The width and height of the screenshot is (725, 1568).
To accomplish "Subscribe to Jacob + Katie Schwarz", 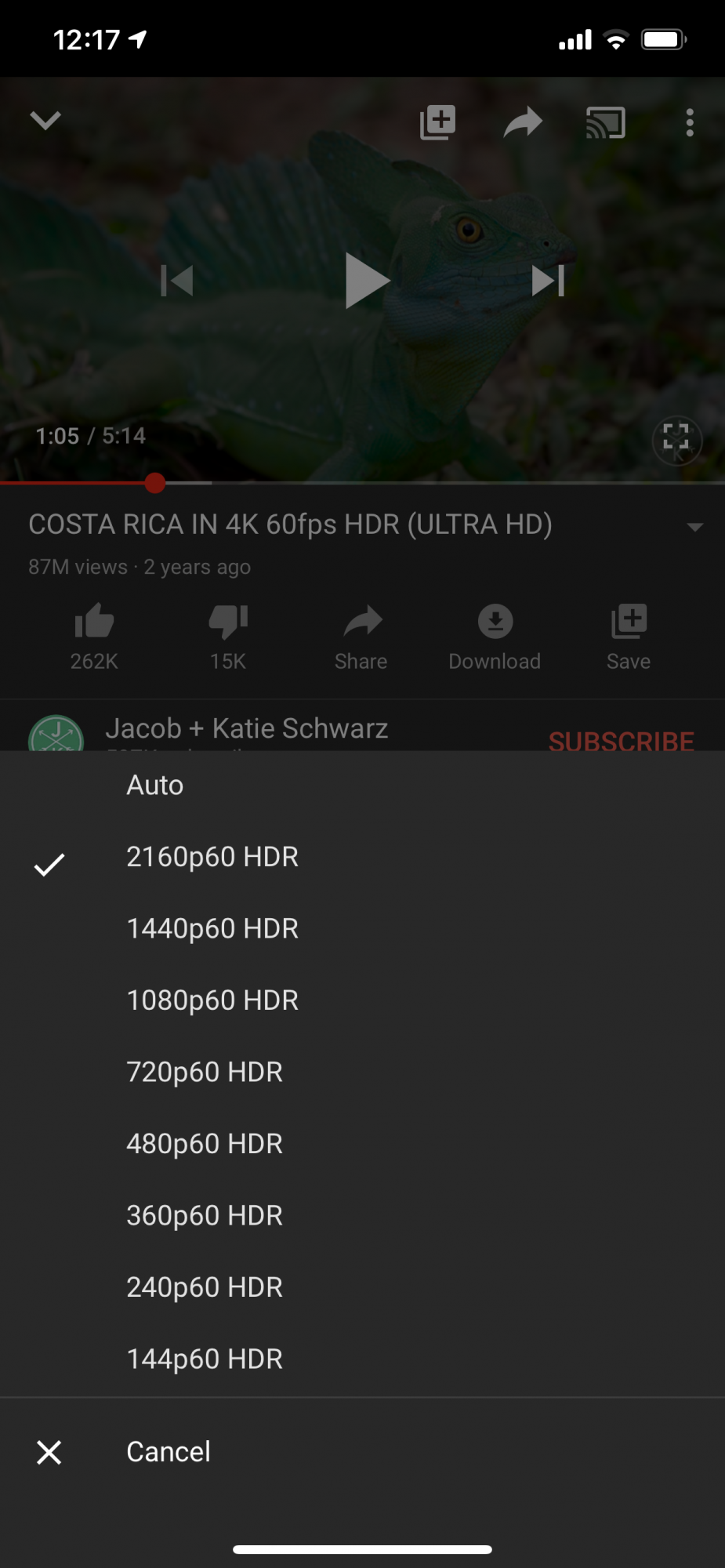I will coord(621,740).
